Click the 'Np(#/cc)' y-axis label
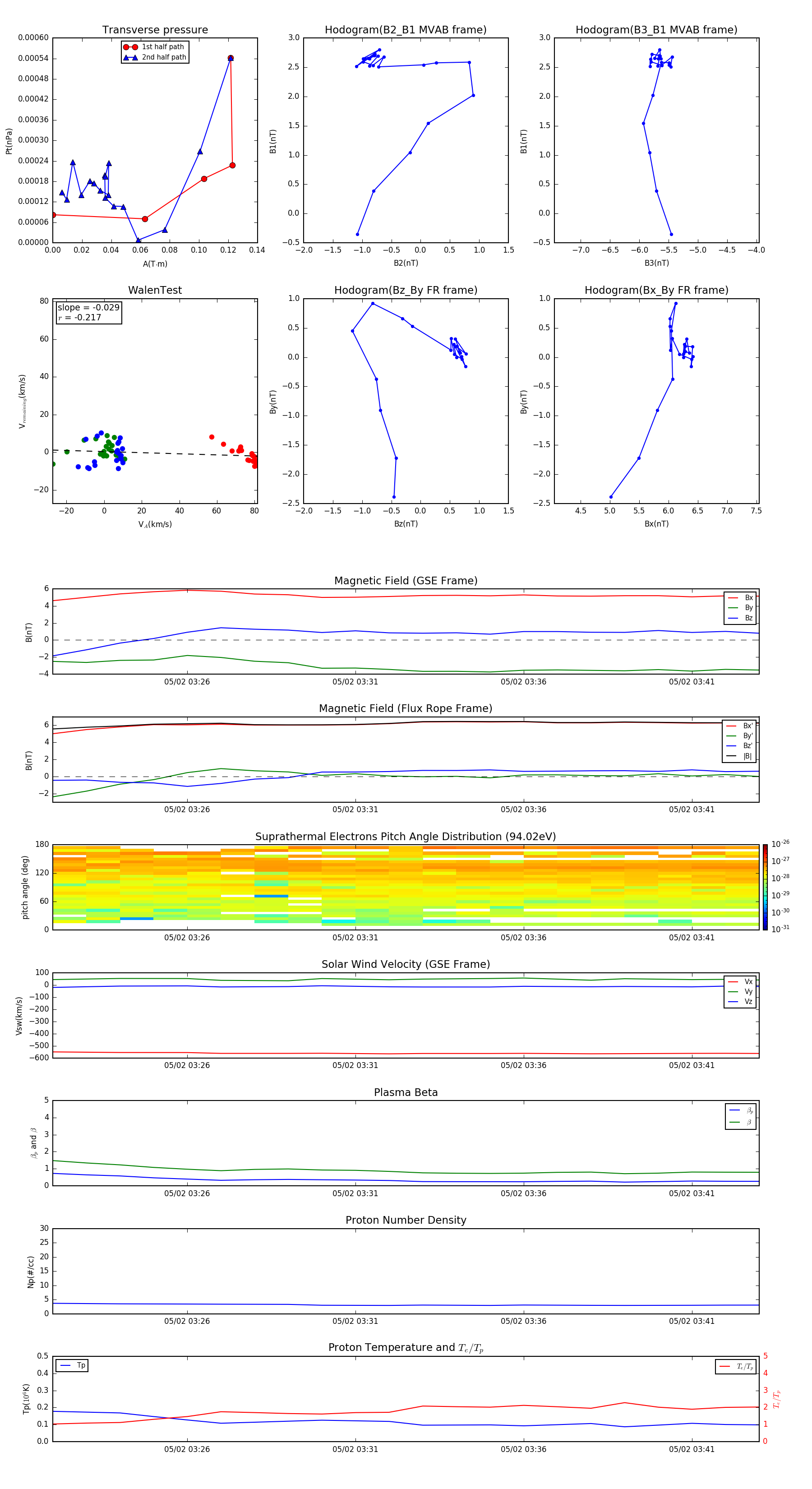812x1489 pixels. coord(31,1272)
